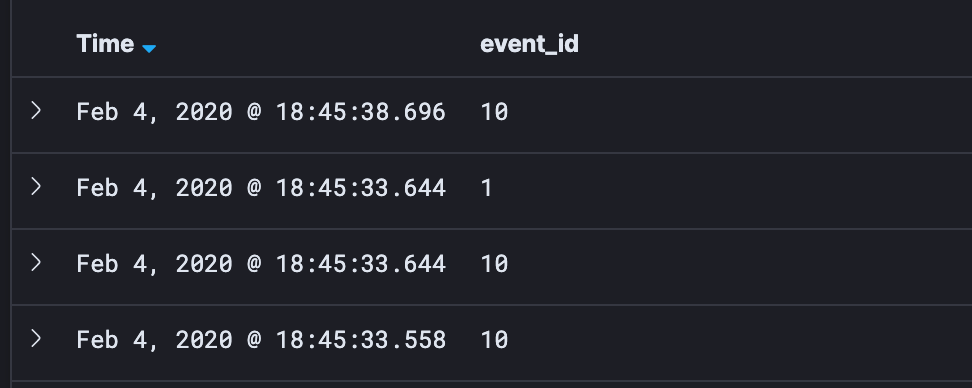This screenshot has width=972, height=388.
Task: Toggle details for 18:45:33.644 event_id 10 row
Action: pos(36,263)
